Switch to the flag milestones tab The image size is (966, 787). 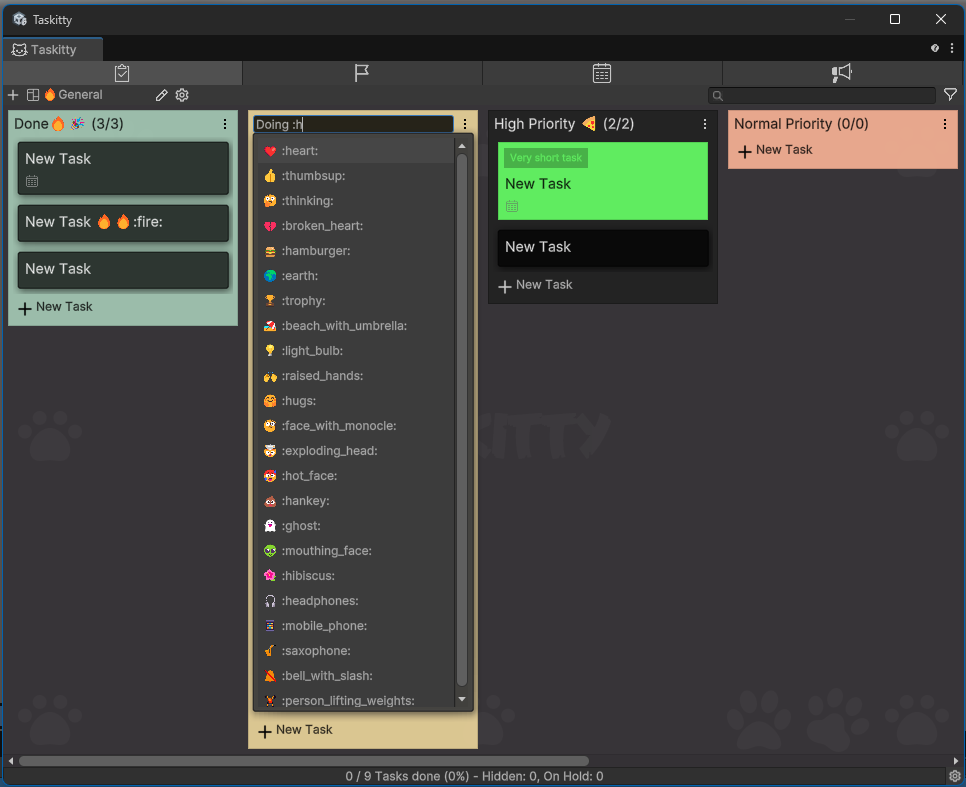362,73
